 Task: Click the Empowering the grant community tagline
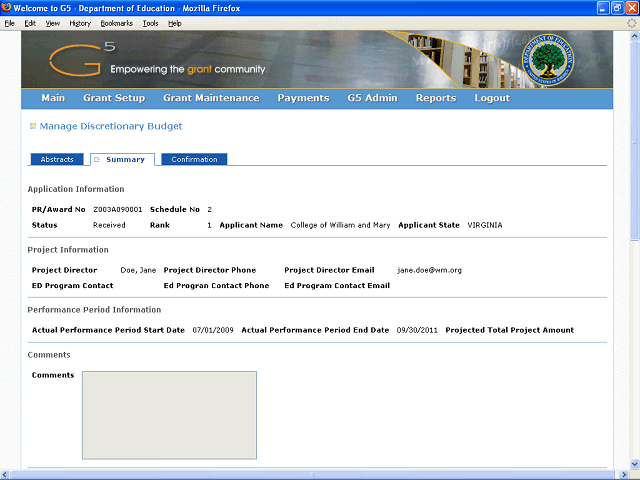click(189, 69)
